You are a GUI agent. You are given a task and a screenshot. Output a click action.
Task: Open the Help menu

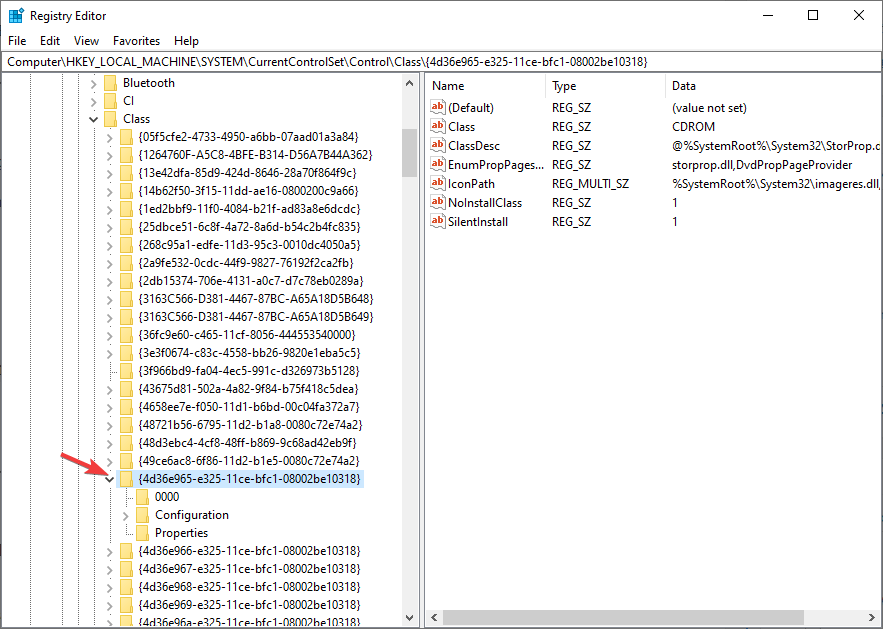[x=186, y=41]
